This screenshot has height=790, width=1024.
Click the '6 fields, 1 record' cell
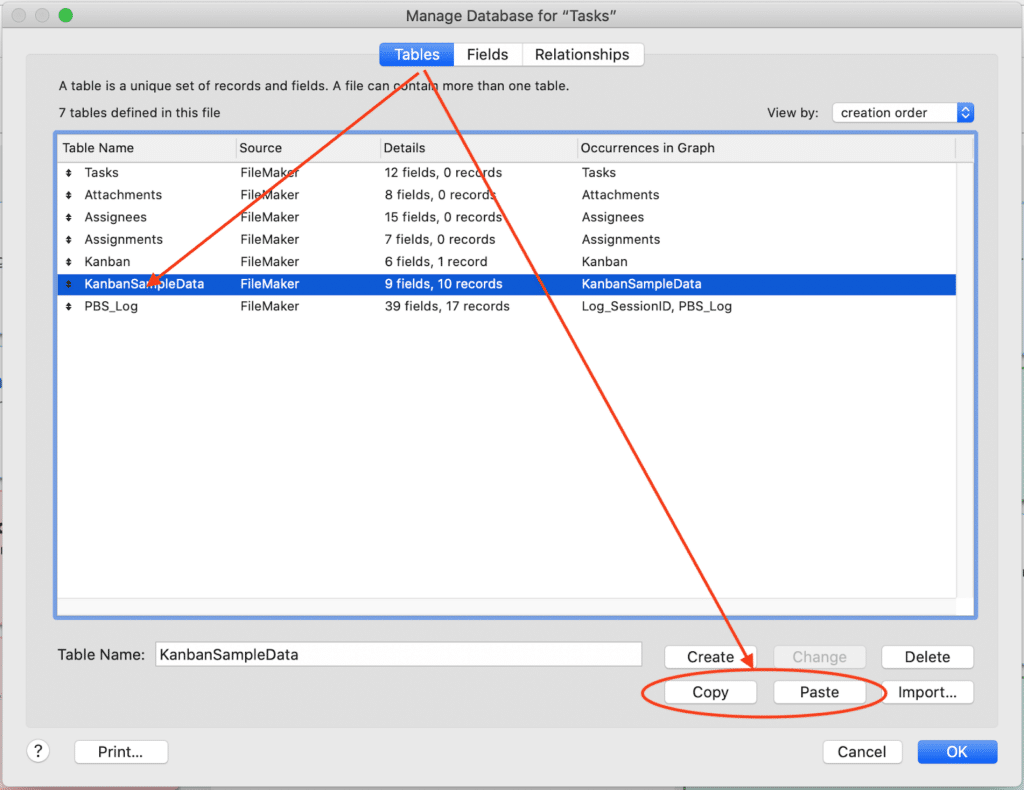coord(436,262)
